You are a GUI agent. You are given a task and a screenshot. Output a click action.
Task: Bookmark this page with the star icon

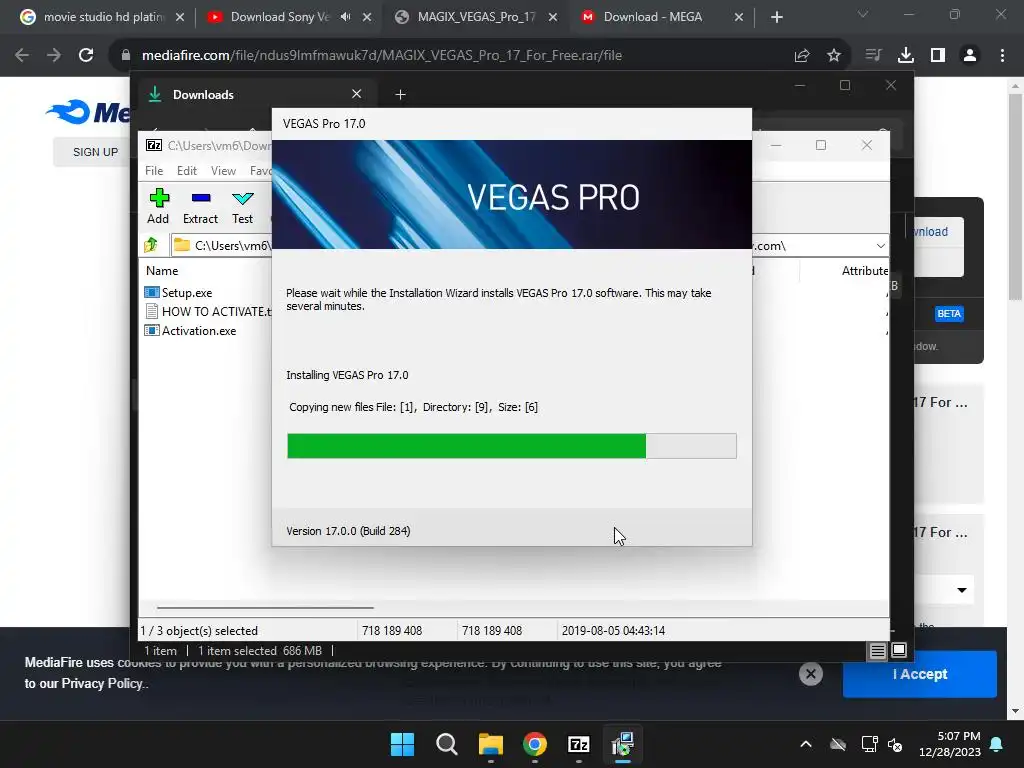pyautogui.click(x=834, y=56)
